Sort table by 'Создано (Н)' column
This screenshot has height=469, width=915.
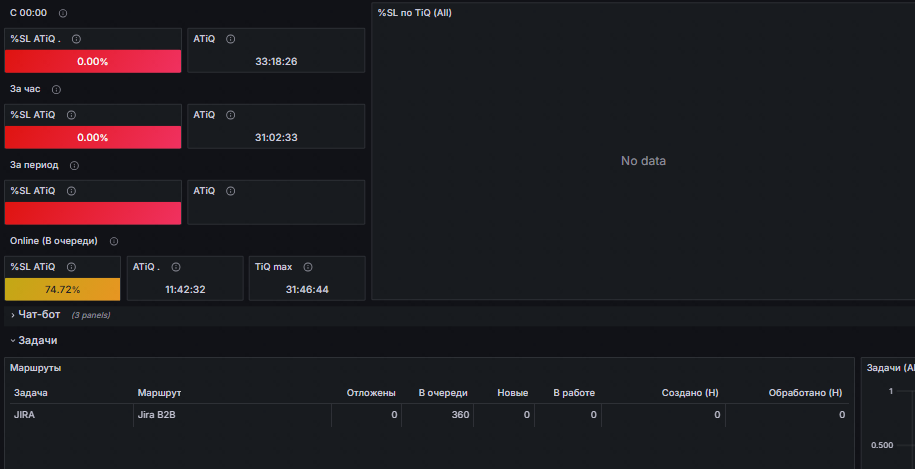coord(690,393)
